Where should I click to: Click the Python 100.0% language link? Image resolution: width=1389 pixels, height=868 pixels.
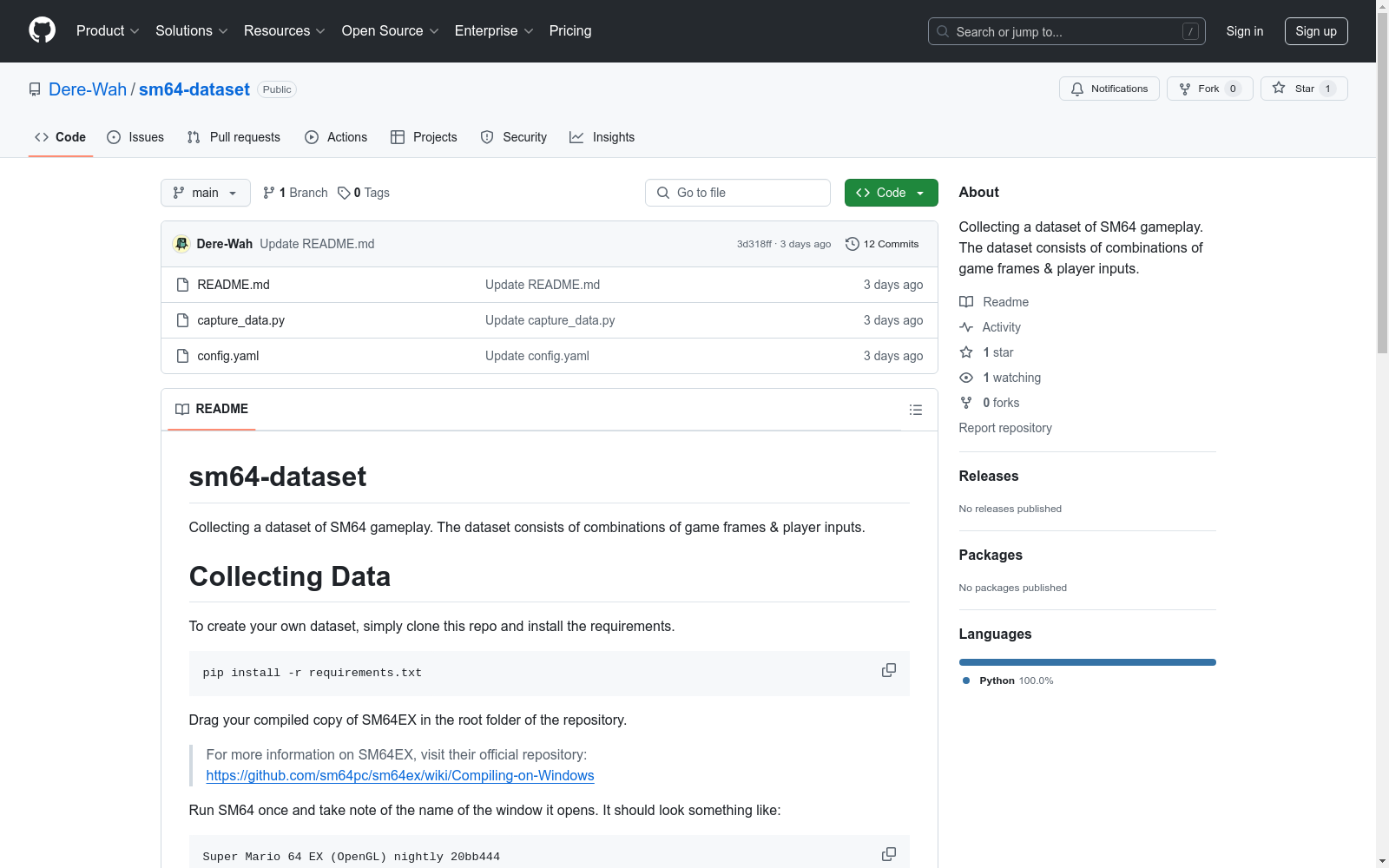click(1009, 681)
